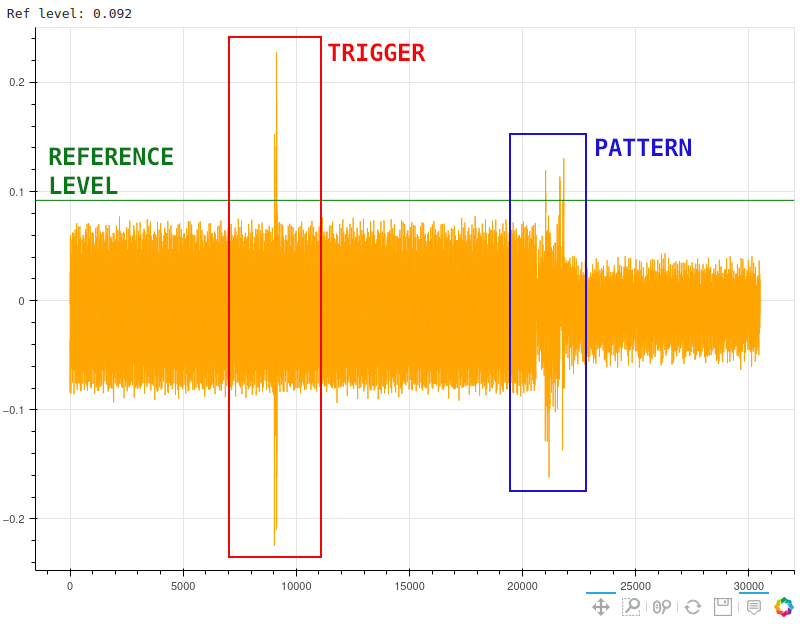Click the green REFERENCE LEVEL label
This screenshot has height=632, width=800.
110,171
